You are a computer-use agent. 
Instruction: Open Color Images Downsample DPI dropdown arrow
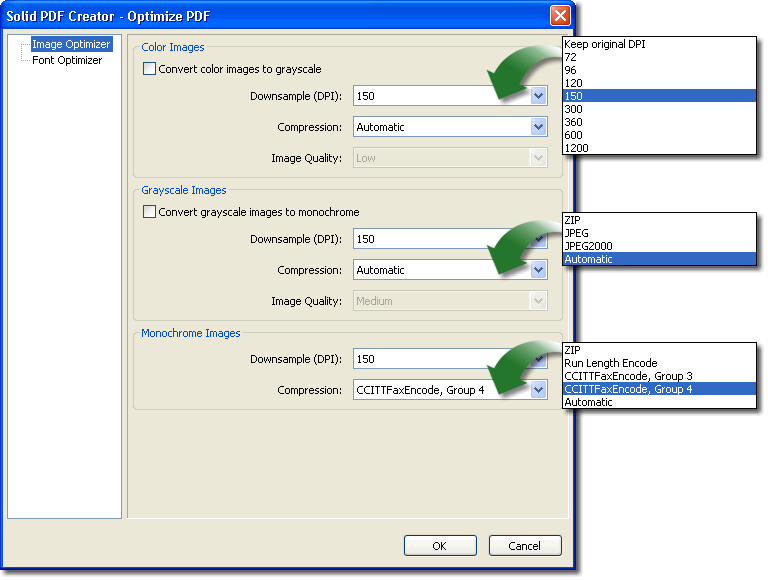pos(538,96)
